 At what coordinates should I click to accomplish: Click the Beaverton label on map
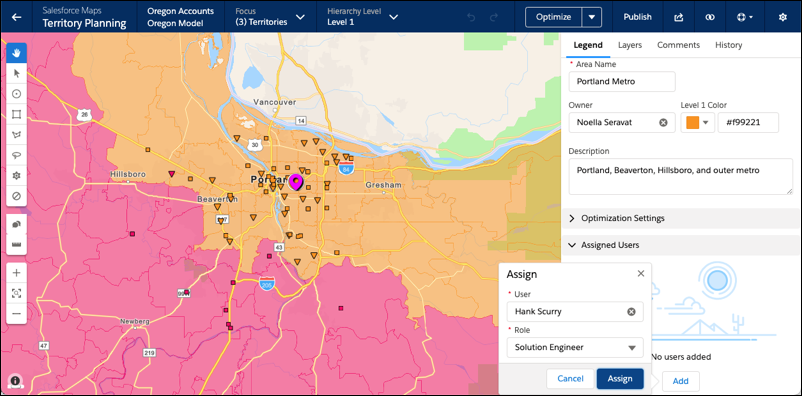[x=217, y=200]
